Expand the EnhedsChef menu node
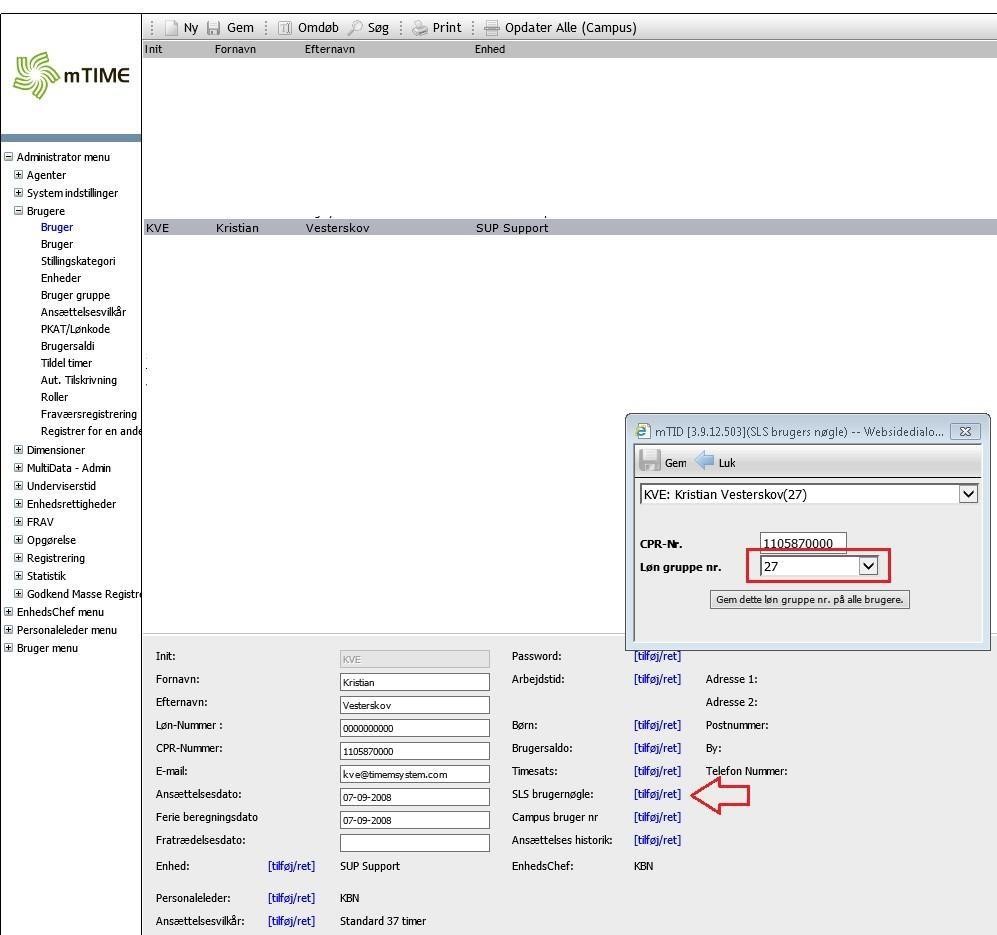The height and width of the screenshot is (935, 997). click(x=9, y=612)
